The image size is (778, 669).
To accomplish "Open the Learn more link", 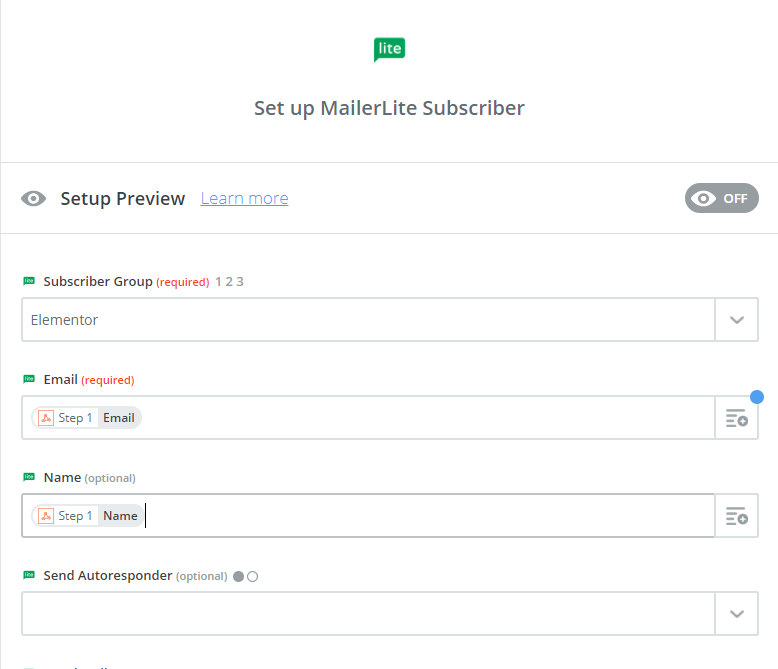I will point(244,198).
